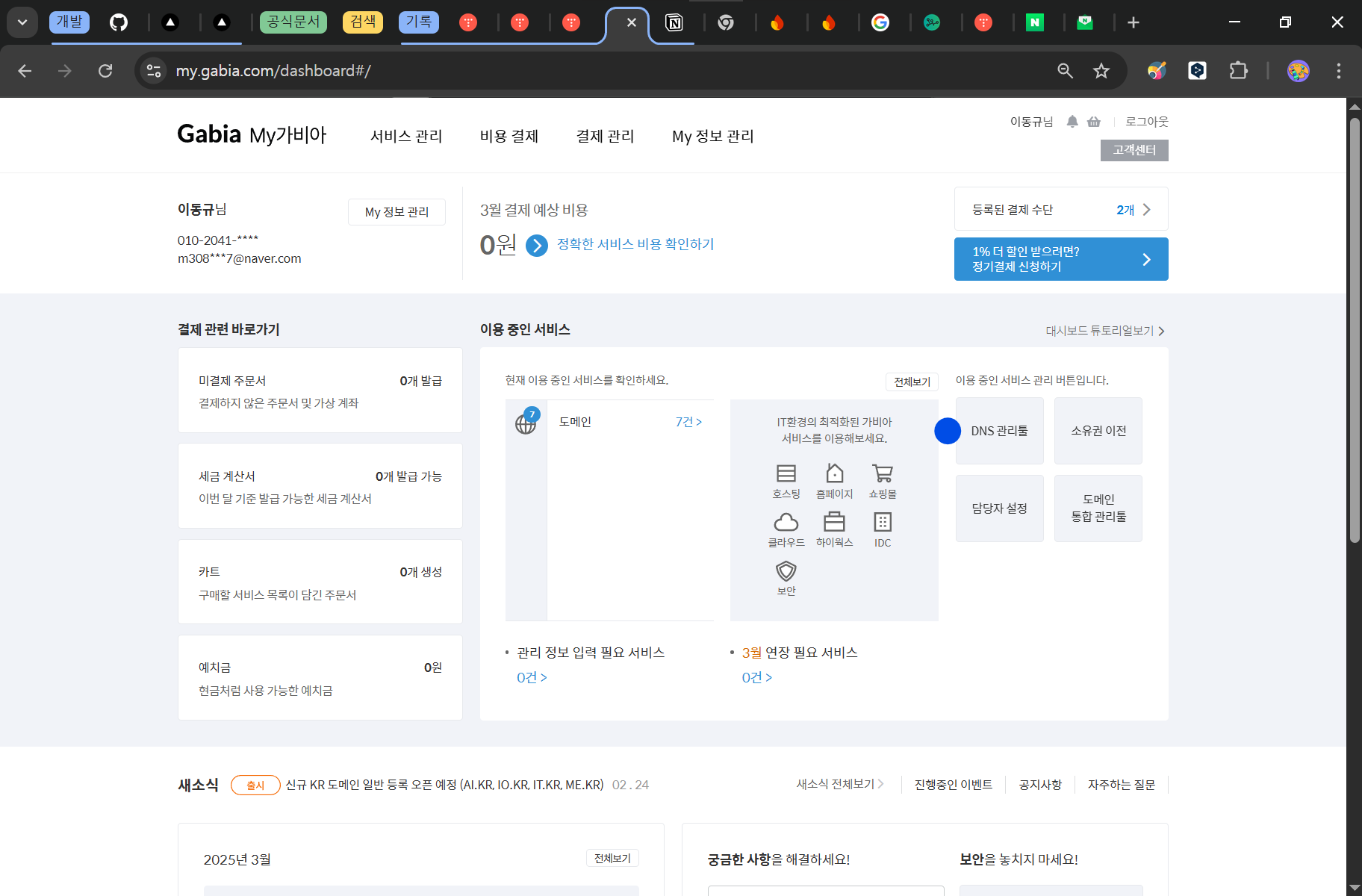Switch to the GitHub tab
Viewport: 1362px width, 896px height.
119,22
